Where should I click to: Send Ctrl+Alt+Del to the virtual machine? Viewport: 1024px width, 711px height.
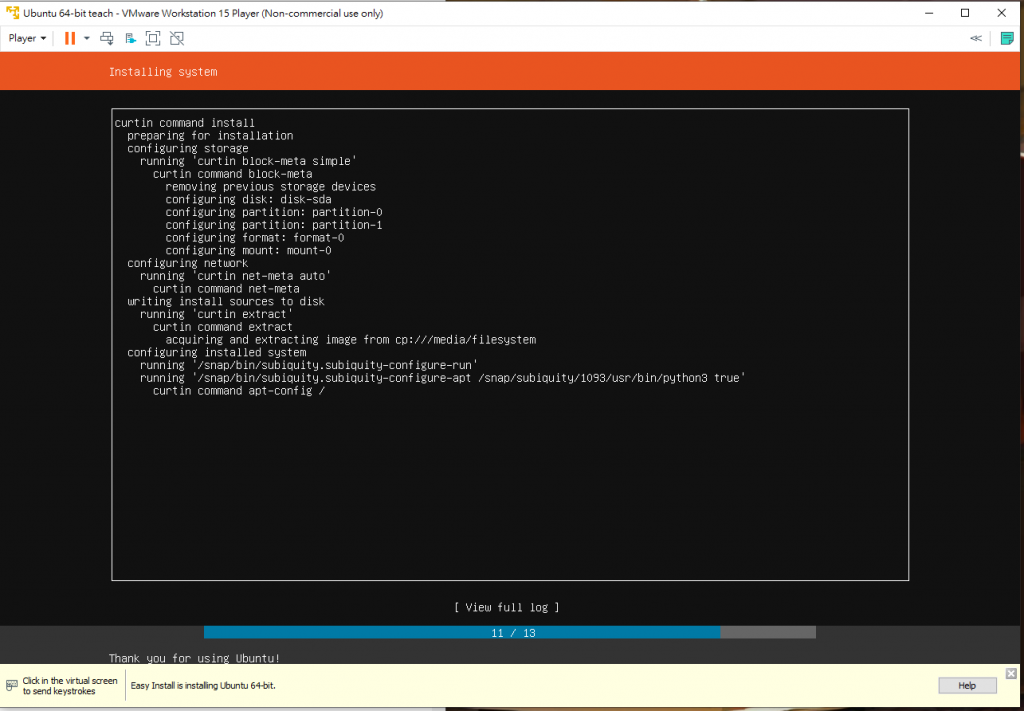(x=106, y=39)
